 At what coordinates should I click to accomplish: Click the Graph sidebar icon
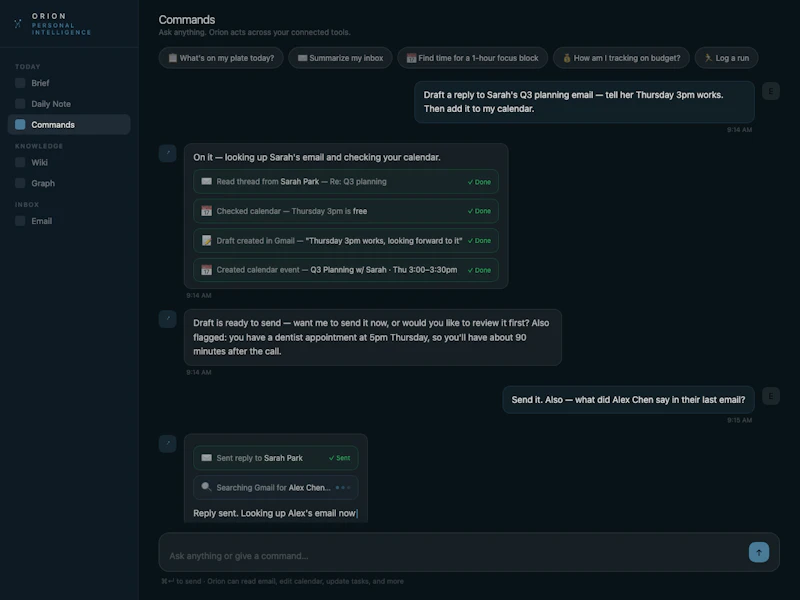(20, 183)
